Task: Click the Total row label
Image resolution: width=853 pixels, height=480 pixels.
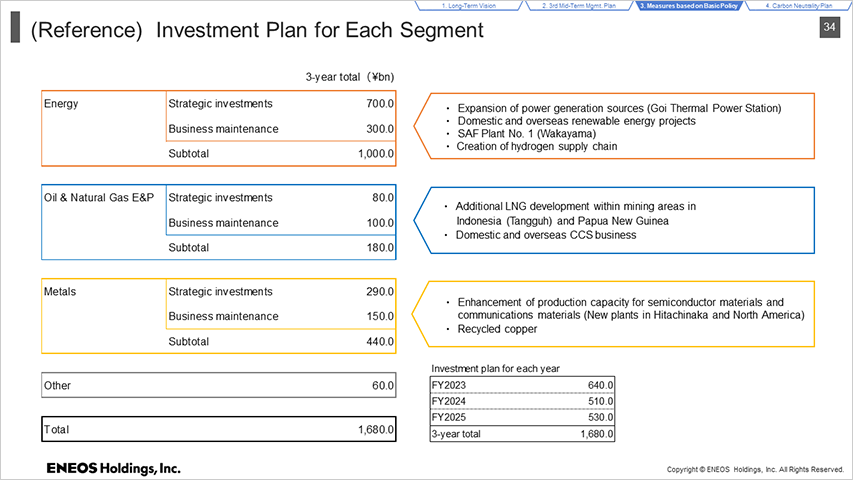Action: (x=56, y=429)
